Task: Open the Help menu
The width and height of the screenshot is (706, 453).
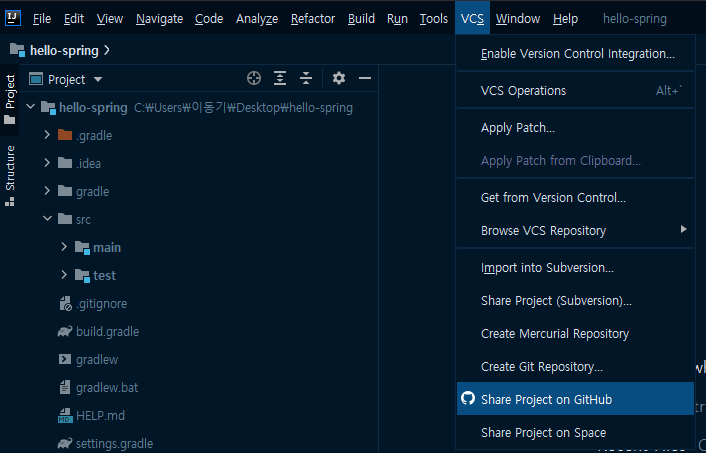Action: pyautogui.click(x=566, y=19)
